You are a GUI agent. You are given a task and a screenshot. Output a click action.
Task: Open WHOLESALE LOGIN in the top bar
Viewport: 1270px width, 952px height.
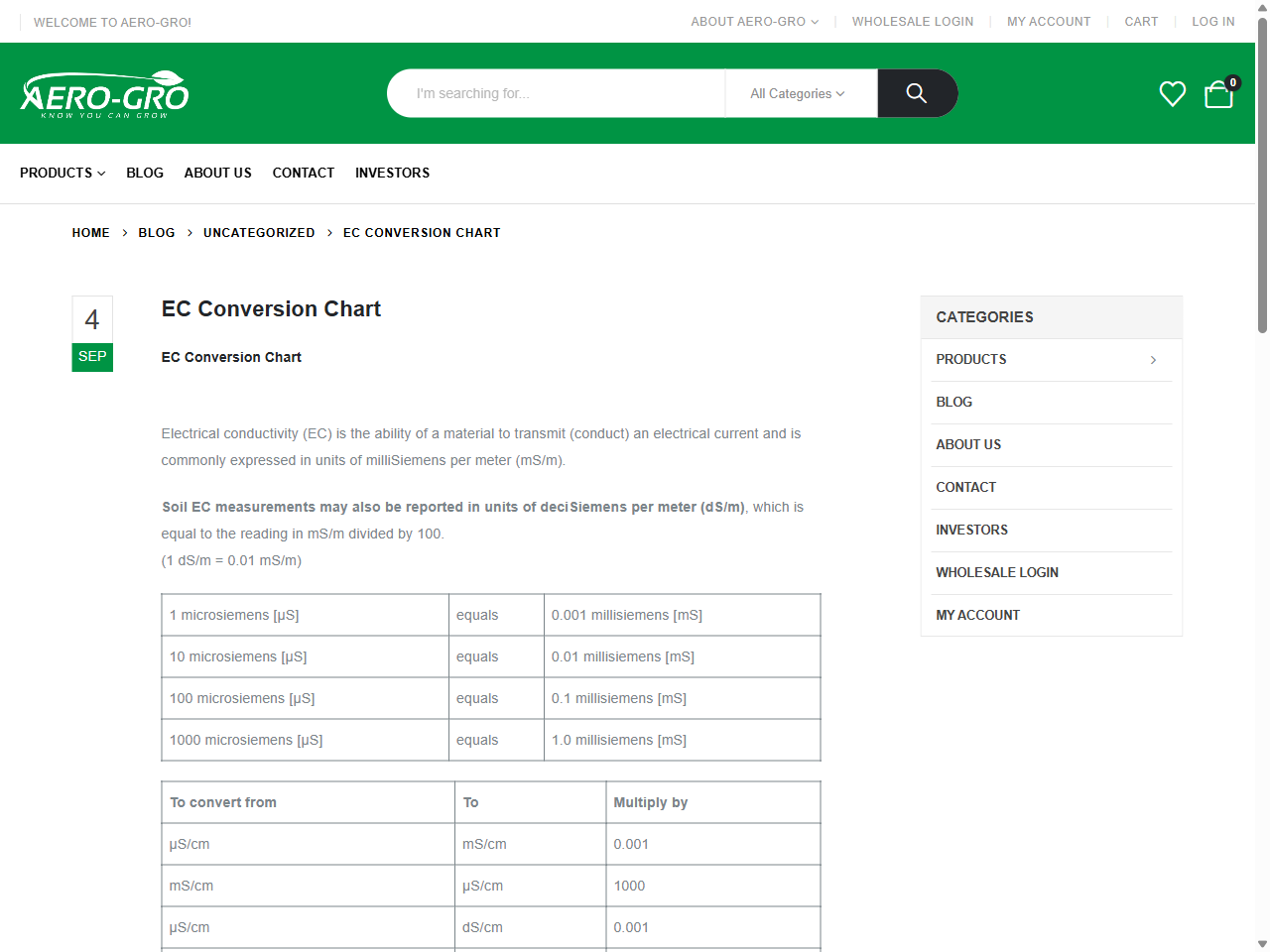913,21
